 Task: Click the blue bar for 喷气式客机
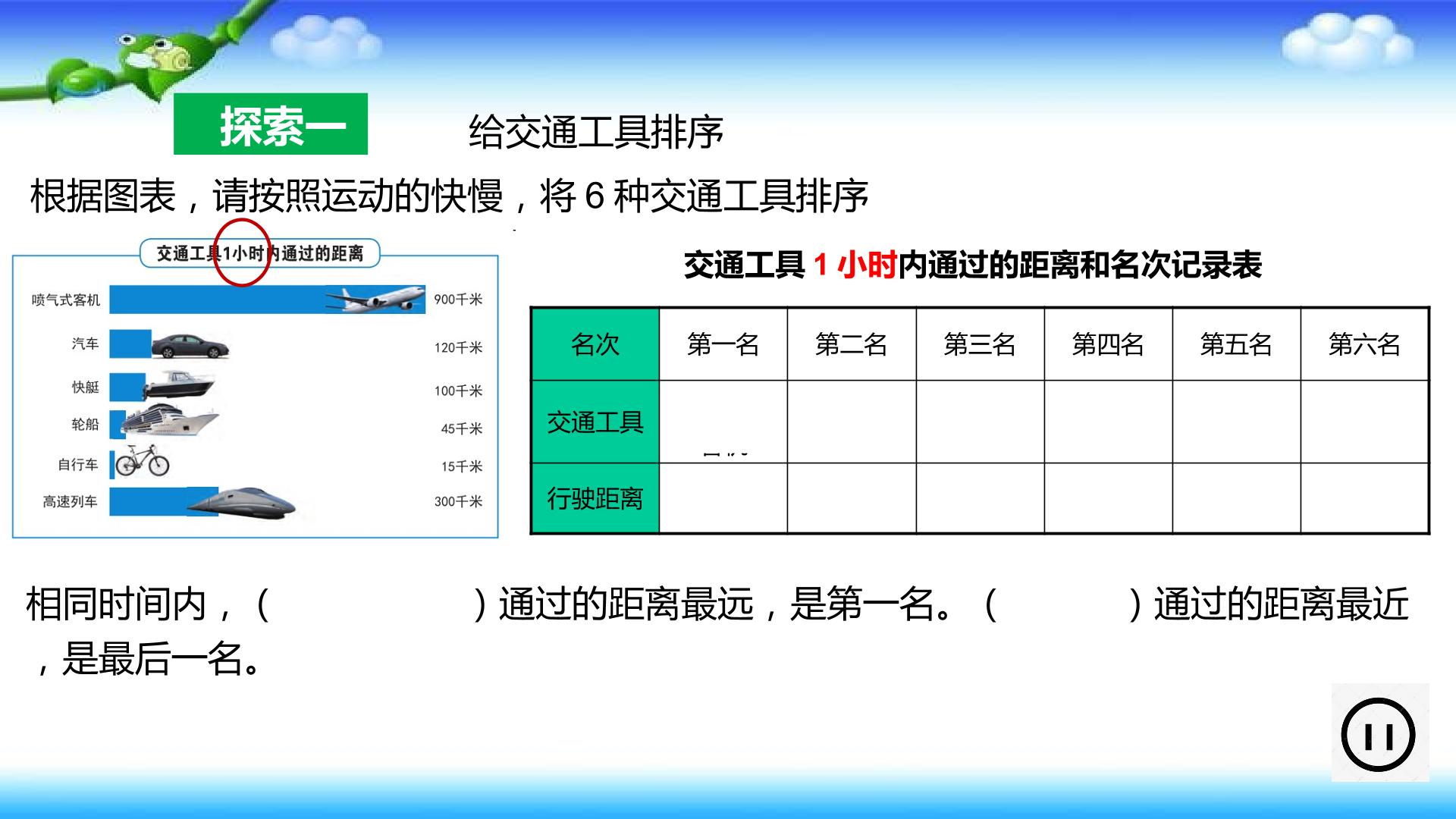[x=268, y=300]
